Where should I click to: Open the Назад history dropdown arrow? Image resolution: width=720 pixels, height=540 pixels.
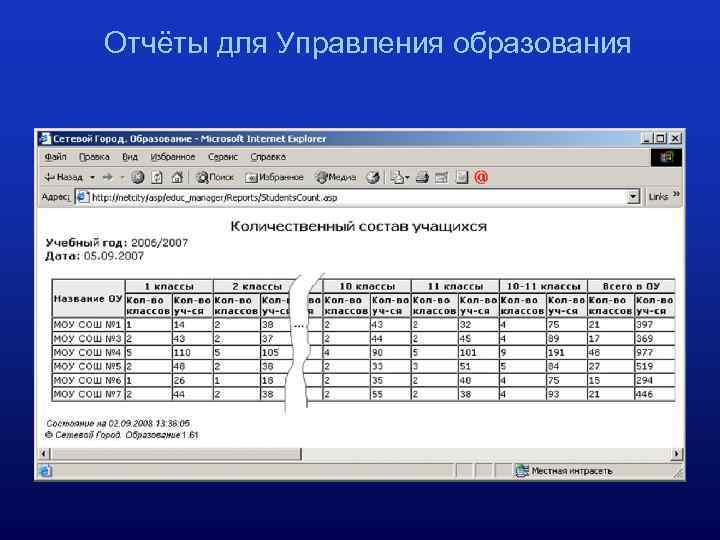click(x=92, y=177)
